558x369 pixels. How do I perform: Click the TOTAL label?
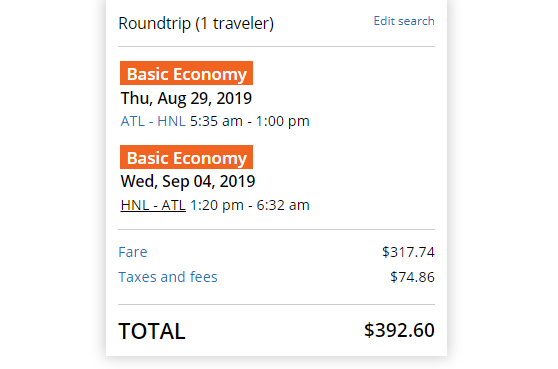tap(152, 331)
